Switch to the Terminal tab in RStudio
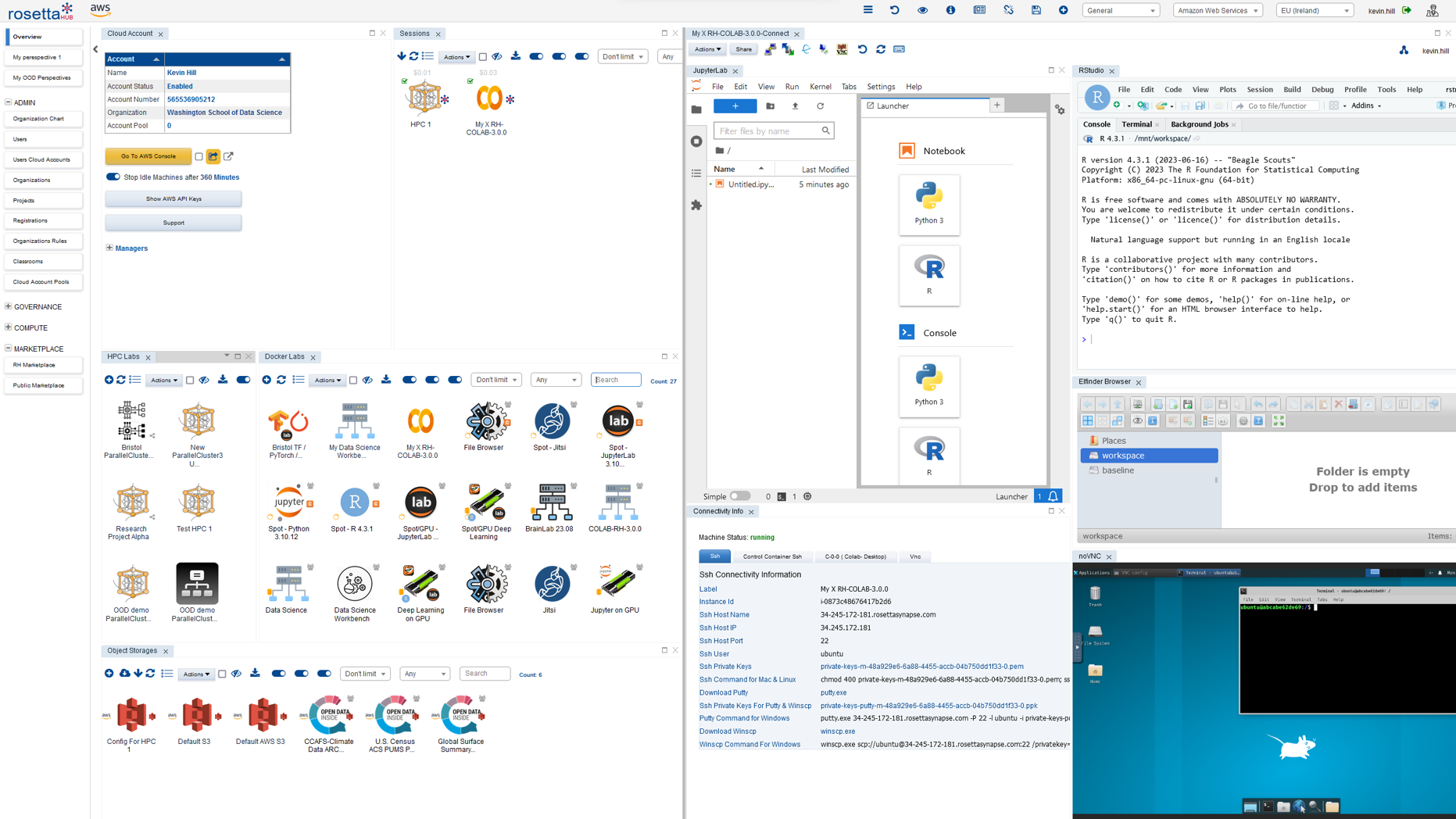Screen dimensions: 1456x819 click(1137, 123)
